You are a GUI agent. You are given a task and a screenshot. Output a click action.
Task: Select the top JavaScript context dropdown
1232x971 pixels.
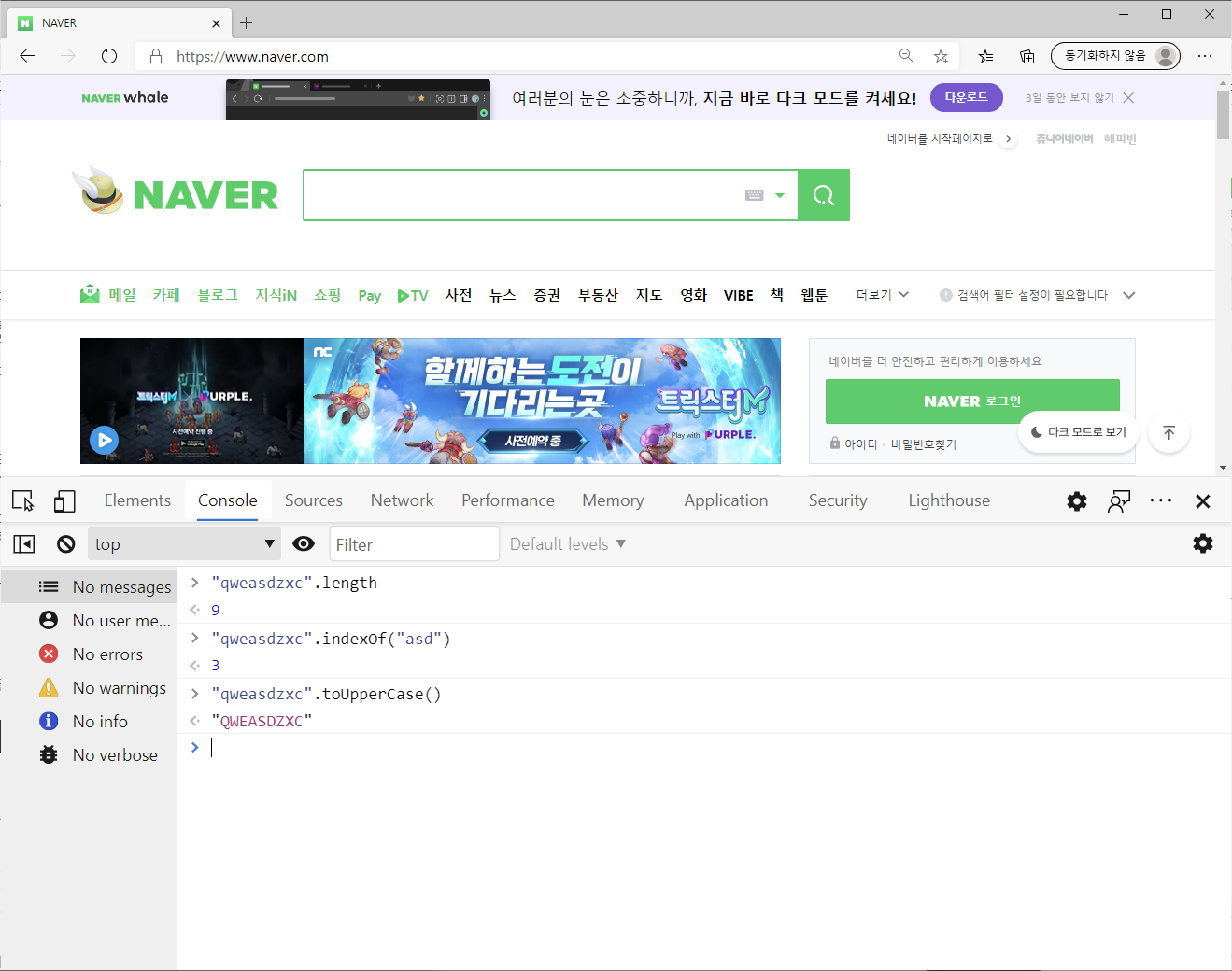click(x=185, y=543)
